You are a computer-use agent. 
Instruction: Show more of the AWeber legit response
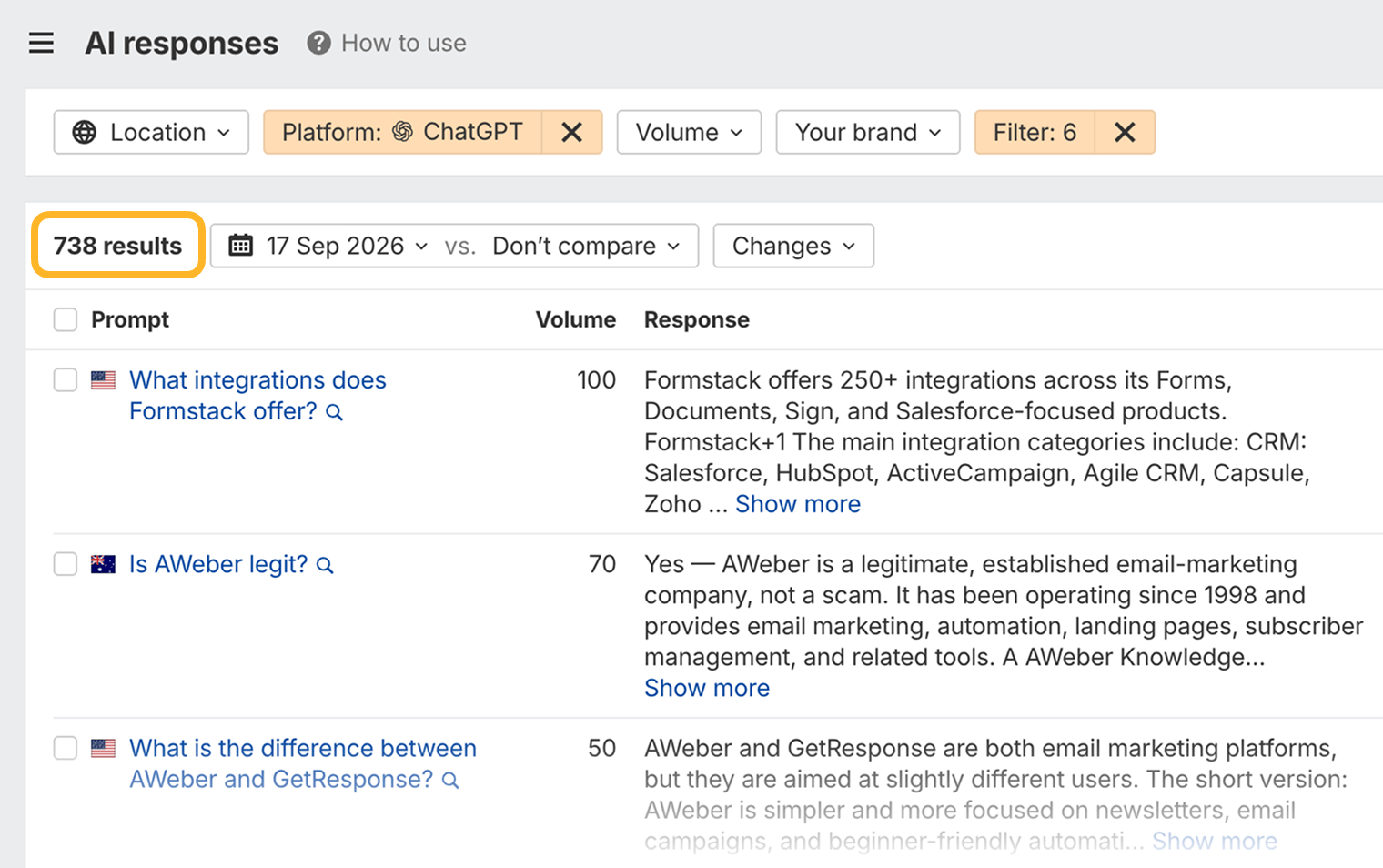pos(707,688)
